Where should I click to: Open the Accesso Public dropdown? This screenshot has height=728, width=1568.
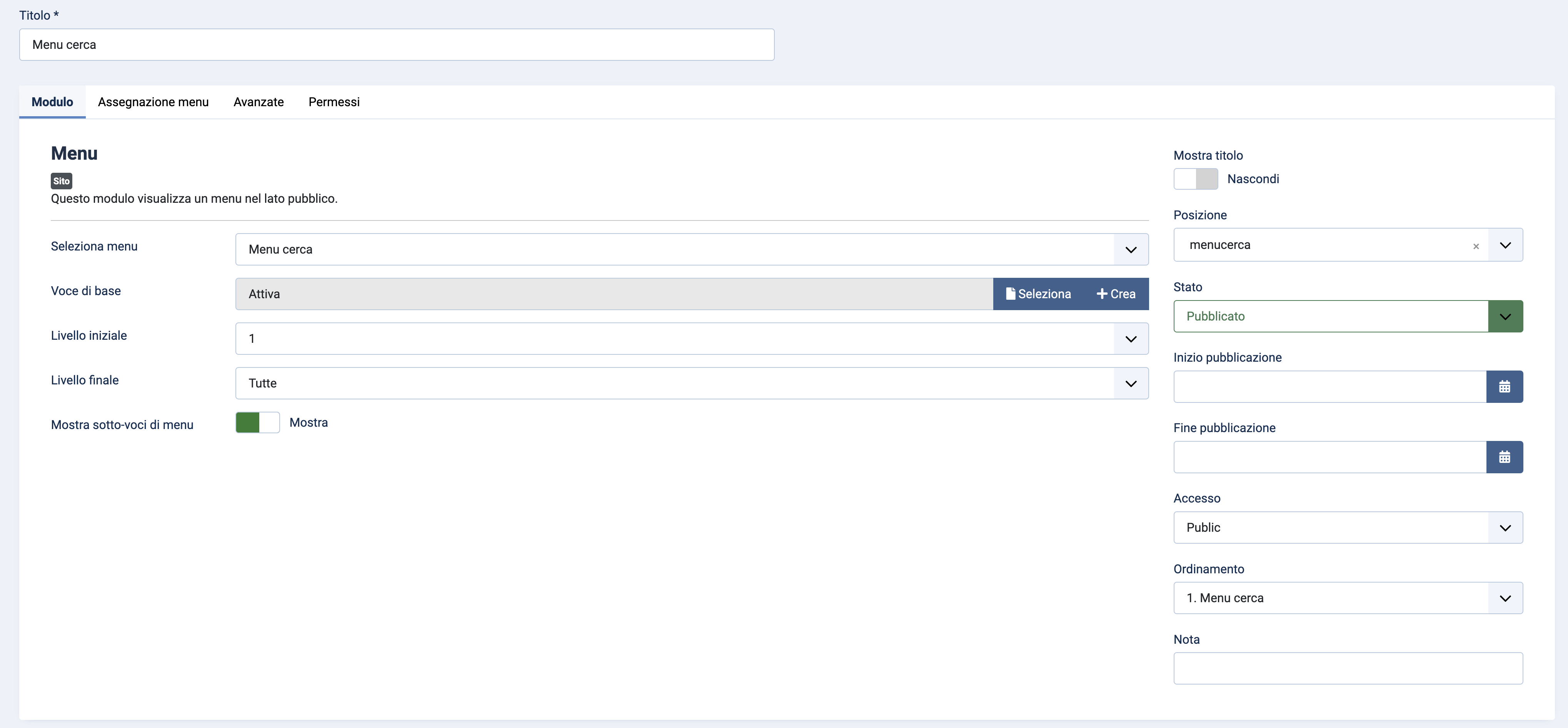1348,527
